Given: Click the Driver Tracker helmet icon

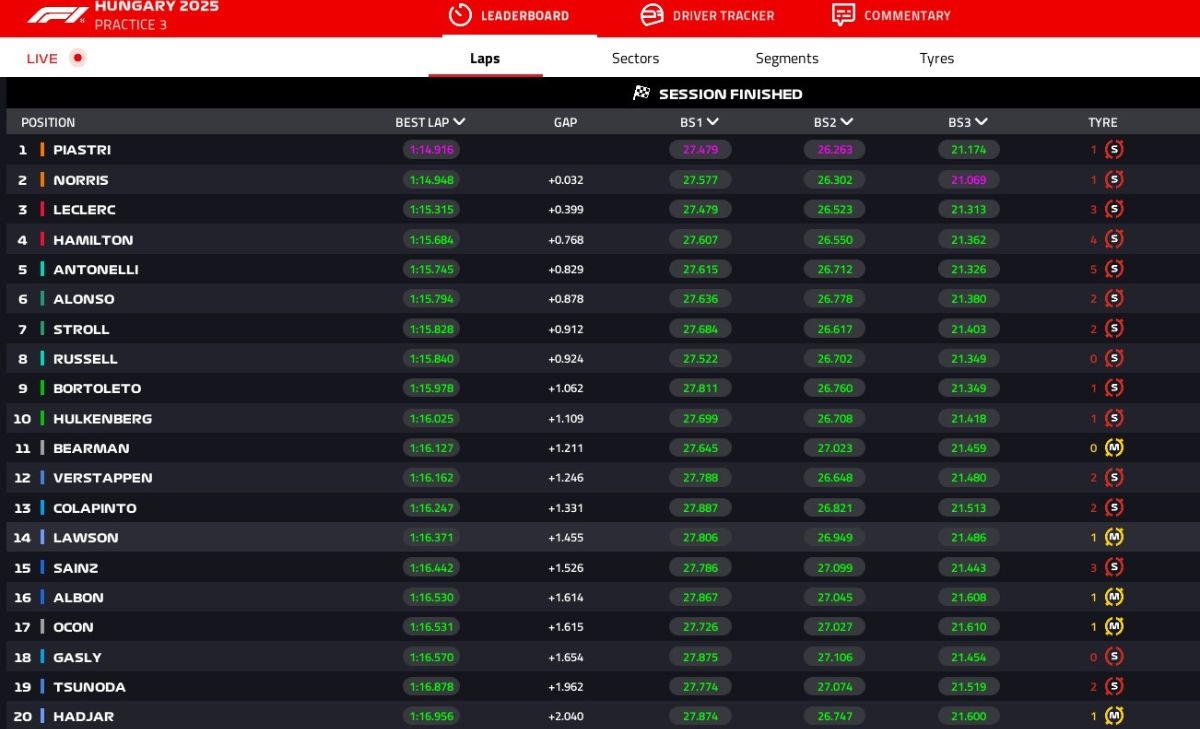Looking at the screenshot, I should (651, 15).
